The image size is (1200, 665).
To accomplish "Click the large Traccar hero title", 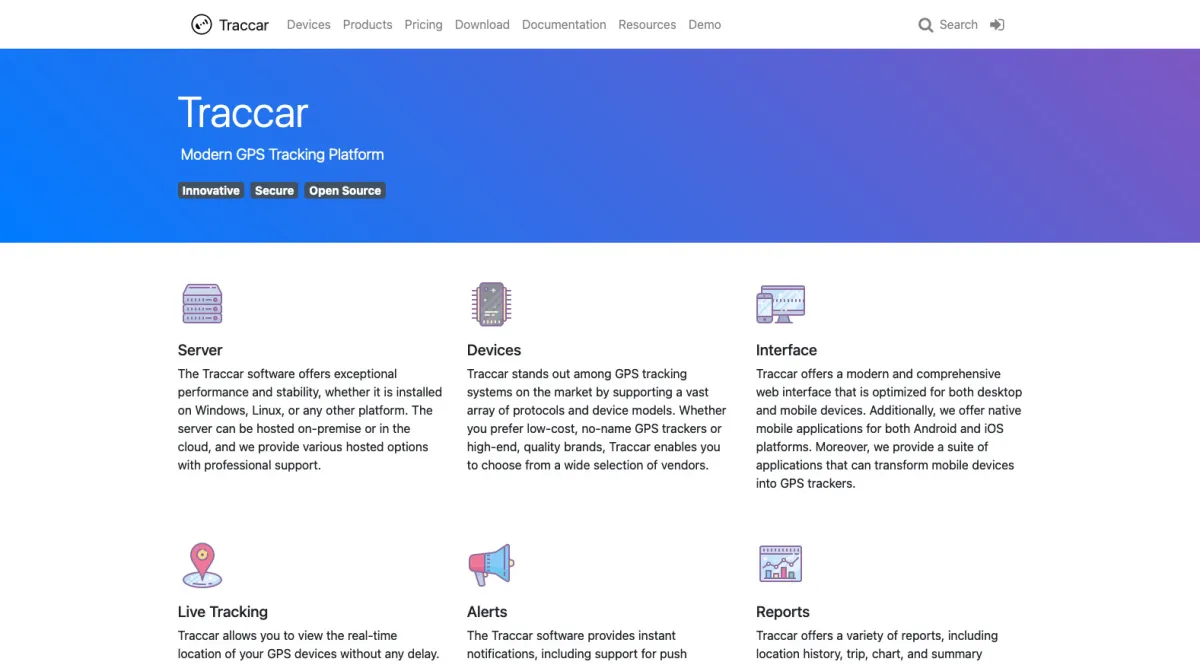I will [x=243, y=112].
